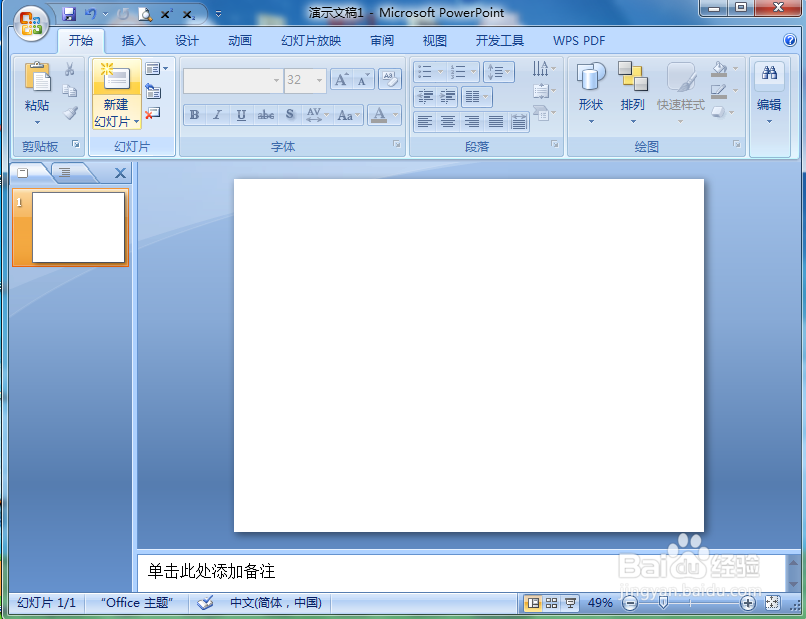Toggle bold formatting
Viewport: 806px width, 619px height.
[x=194, y=115]
